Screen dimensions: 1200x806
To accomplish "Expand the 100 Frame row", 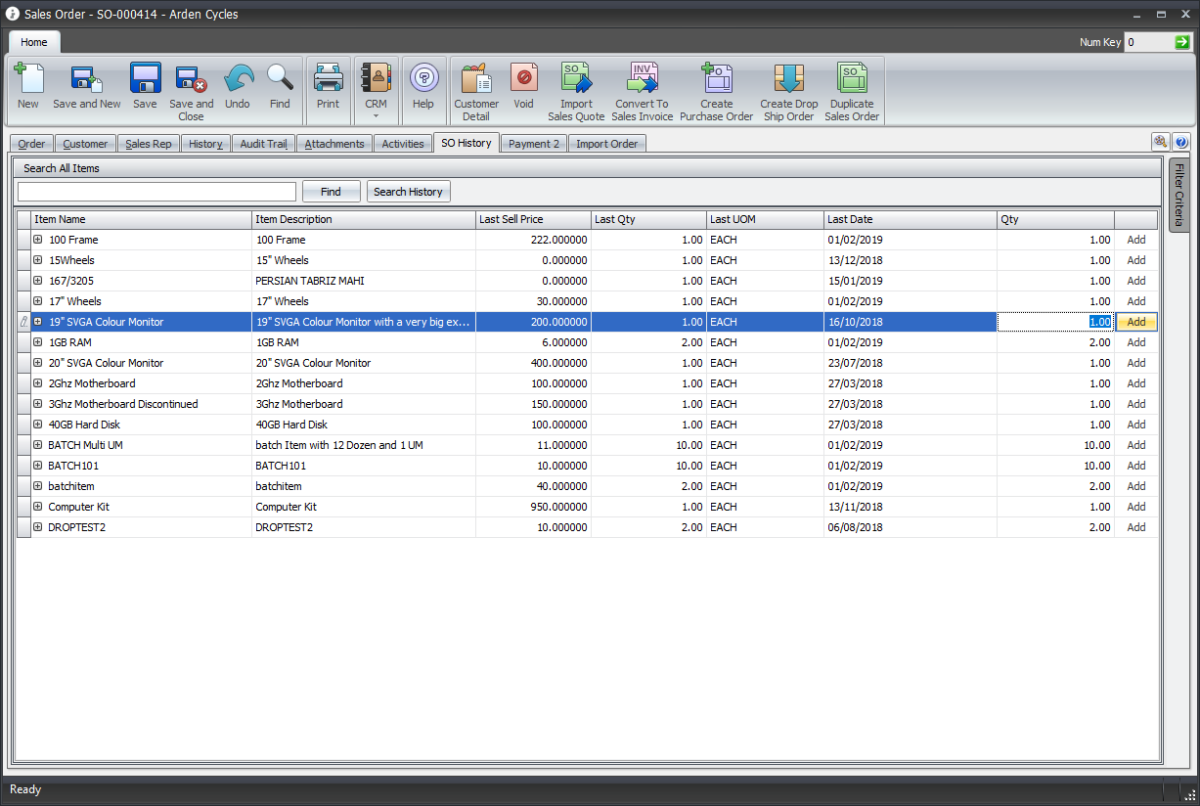I will [37, 240].
